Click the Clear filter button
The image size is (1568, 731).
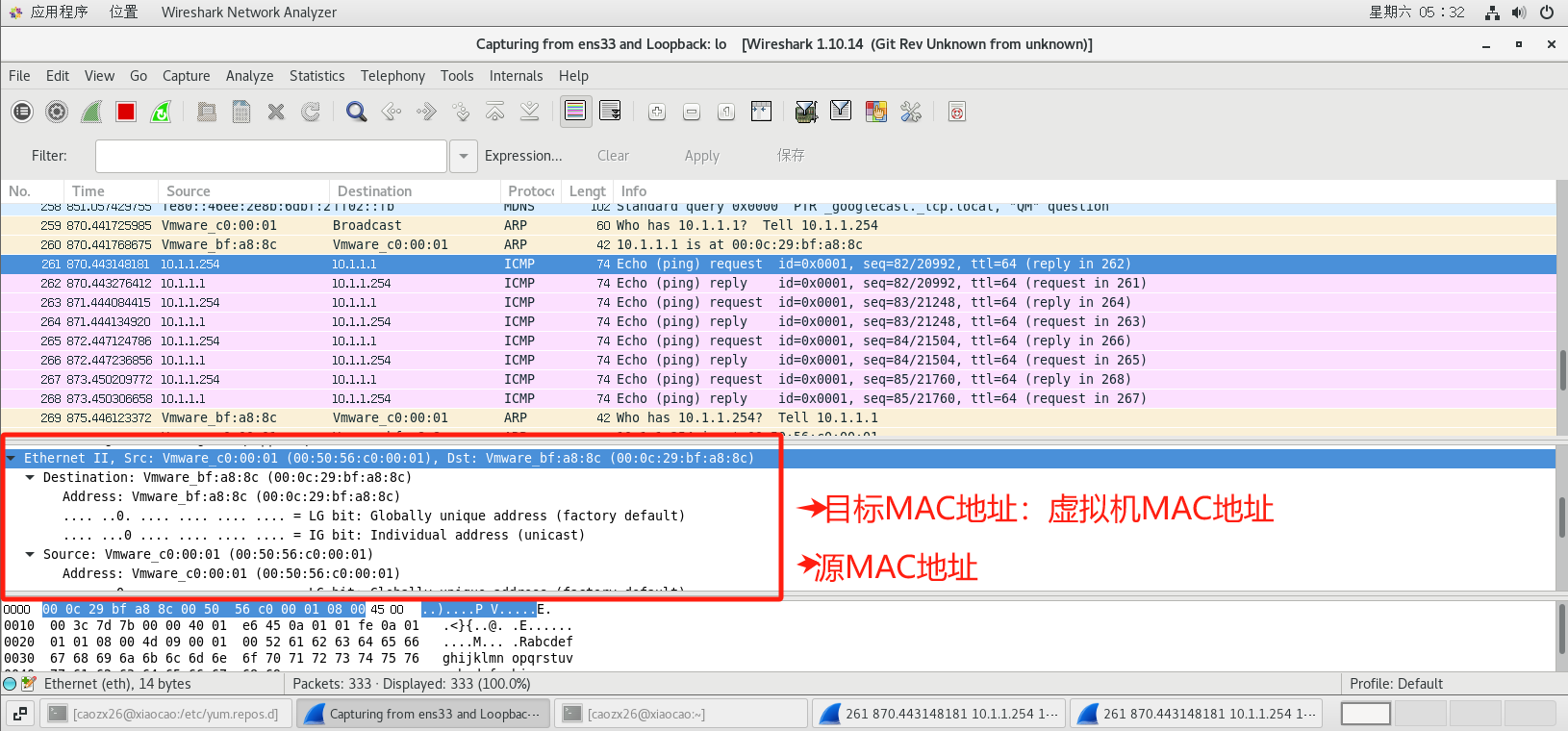tap(613, 156)
